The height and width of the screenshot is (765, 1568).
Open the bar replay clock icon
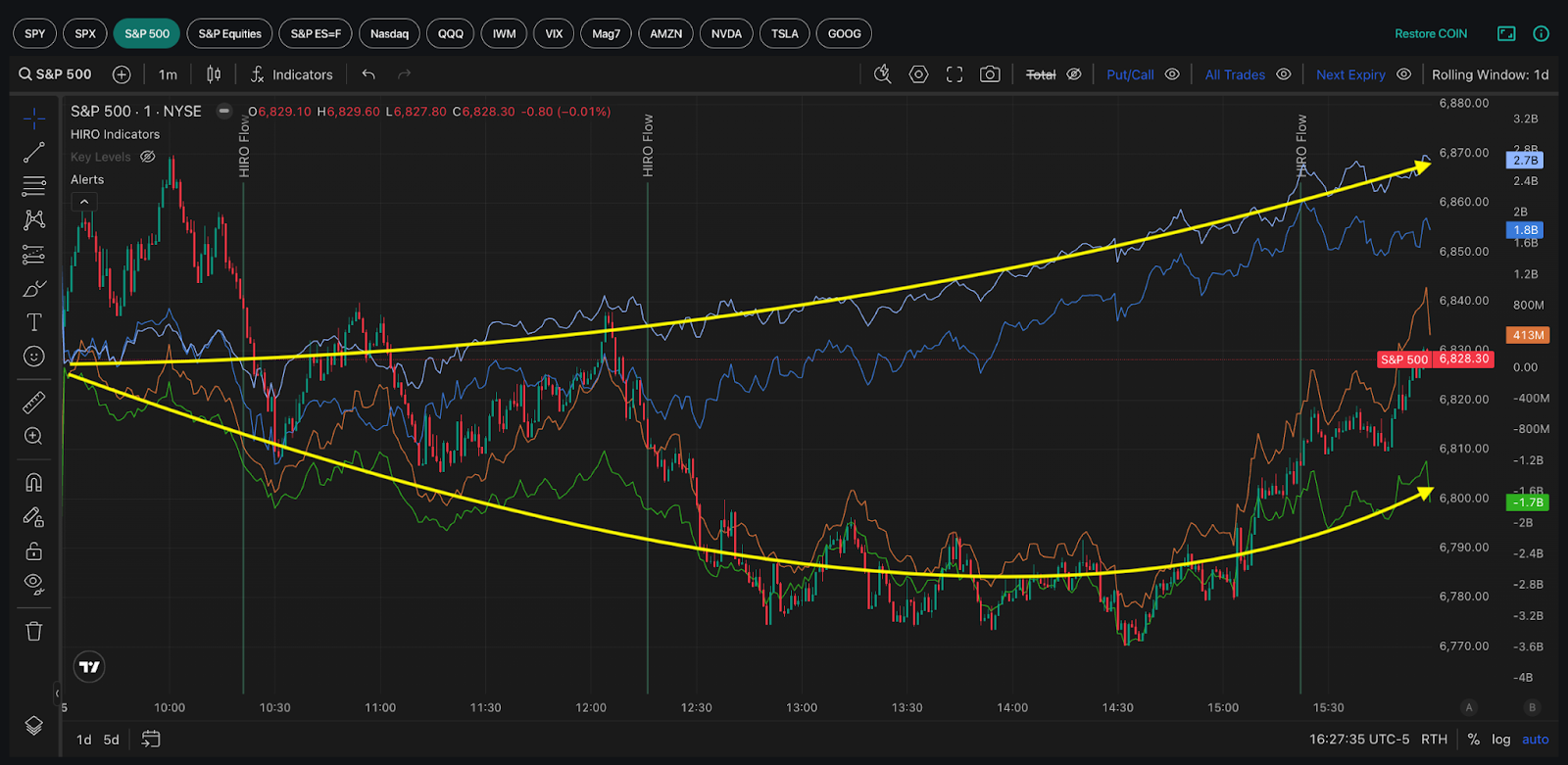[883, 74]
